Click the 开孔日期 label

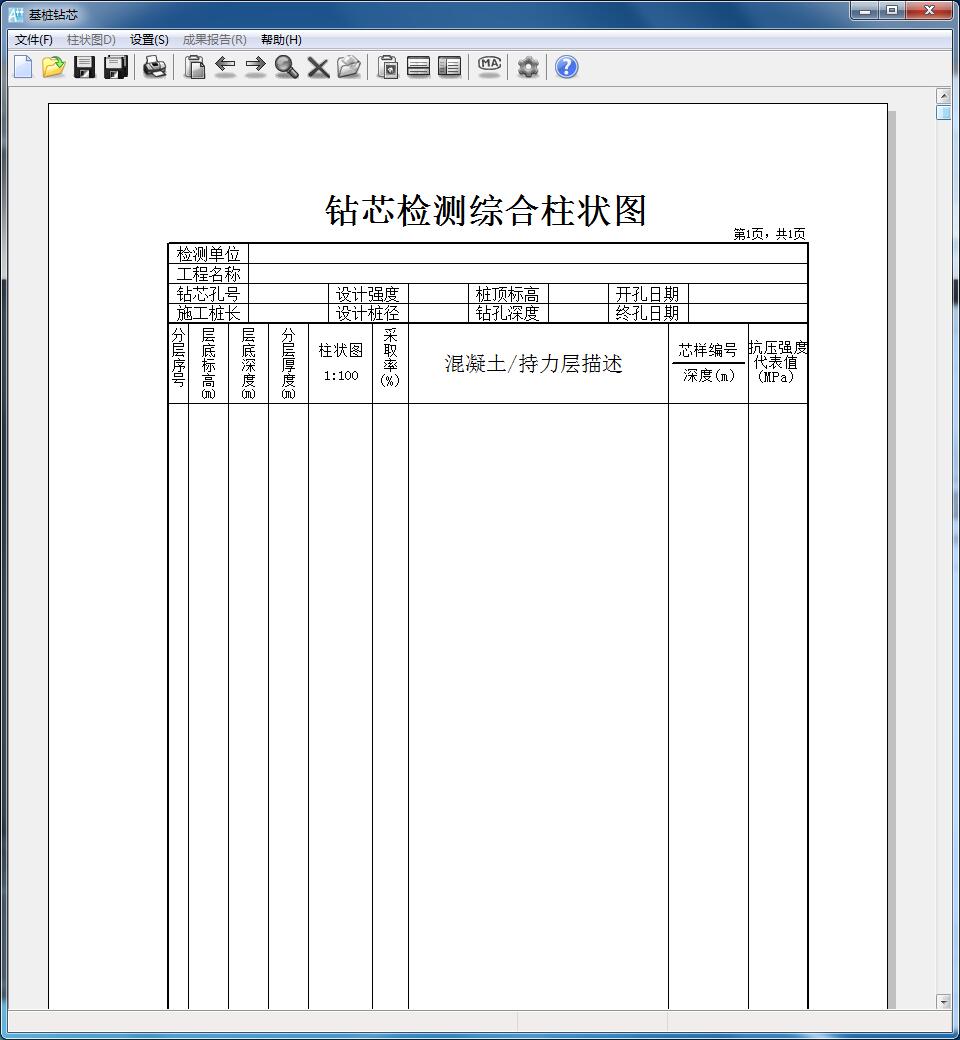point(647,294)
